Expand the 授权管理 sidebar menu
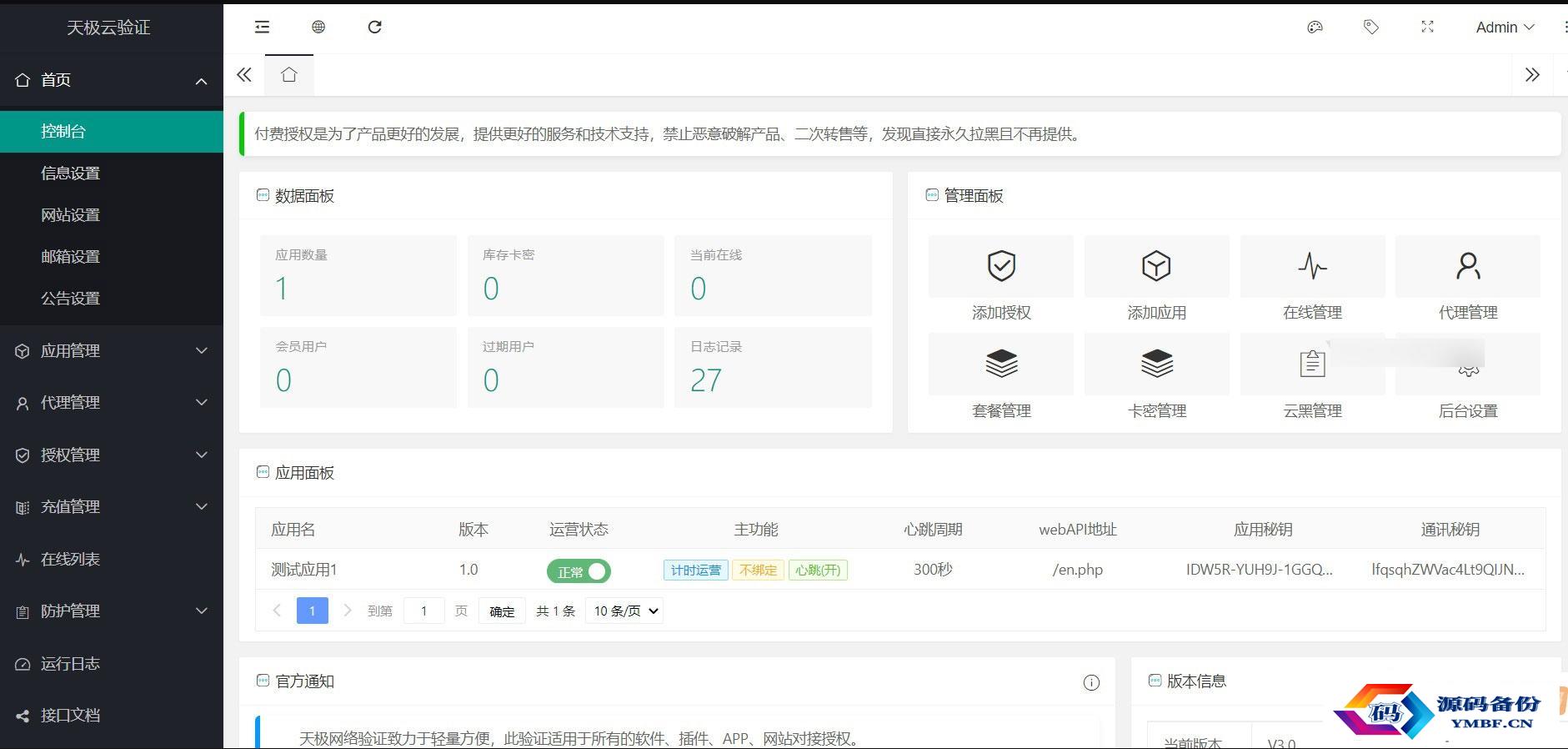This screenshot has height=749, width=1568. click(x=112, y=455)
